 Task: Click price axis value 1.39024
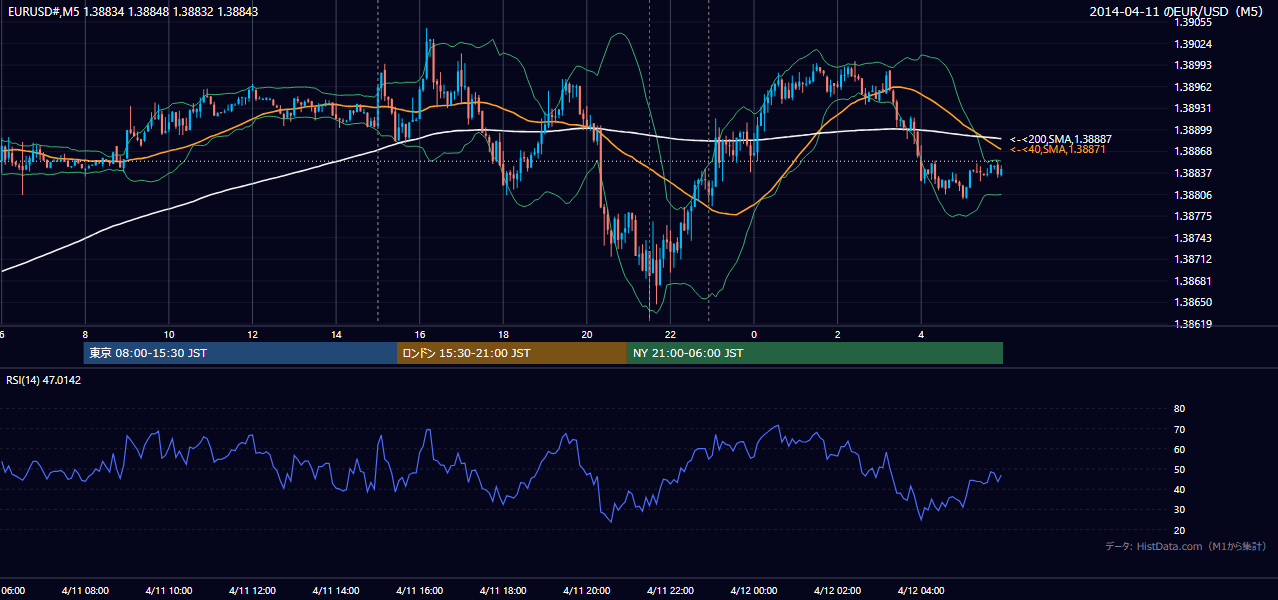coord(1194,44)
